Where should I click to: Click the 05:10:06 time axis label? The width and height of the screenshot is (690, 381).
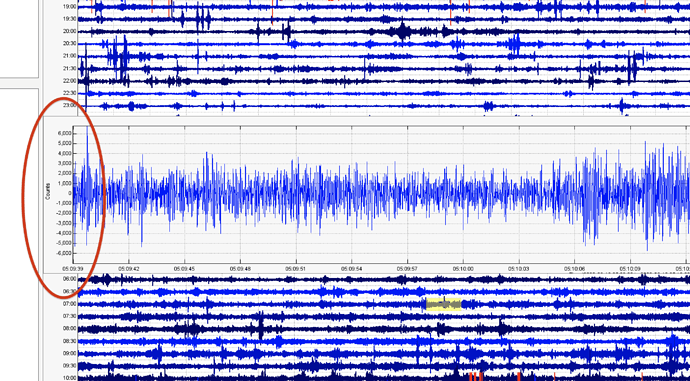coord(574,268)
